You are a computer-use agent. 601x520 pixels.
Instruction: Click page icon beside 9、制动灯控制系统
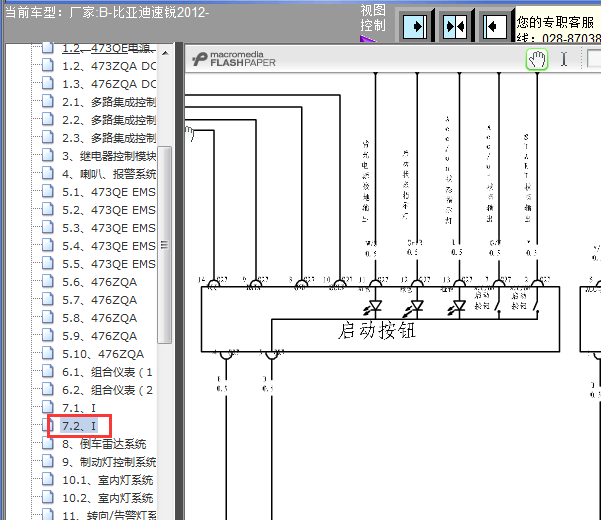(x=48, y=461)
